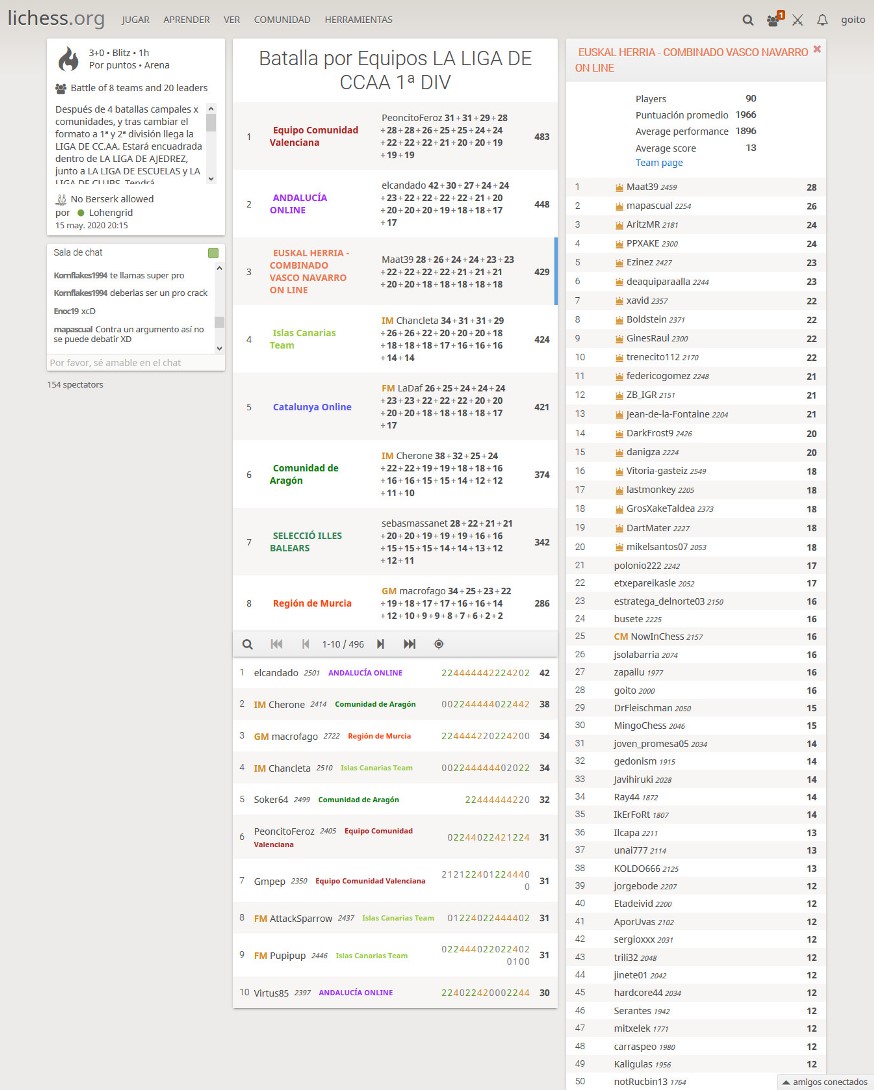Screen dimensions: 874x1090
Task: Select the ANDALUCÍA ONLINE team row
Action: (394, 204)
